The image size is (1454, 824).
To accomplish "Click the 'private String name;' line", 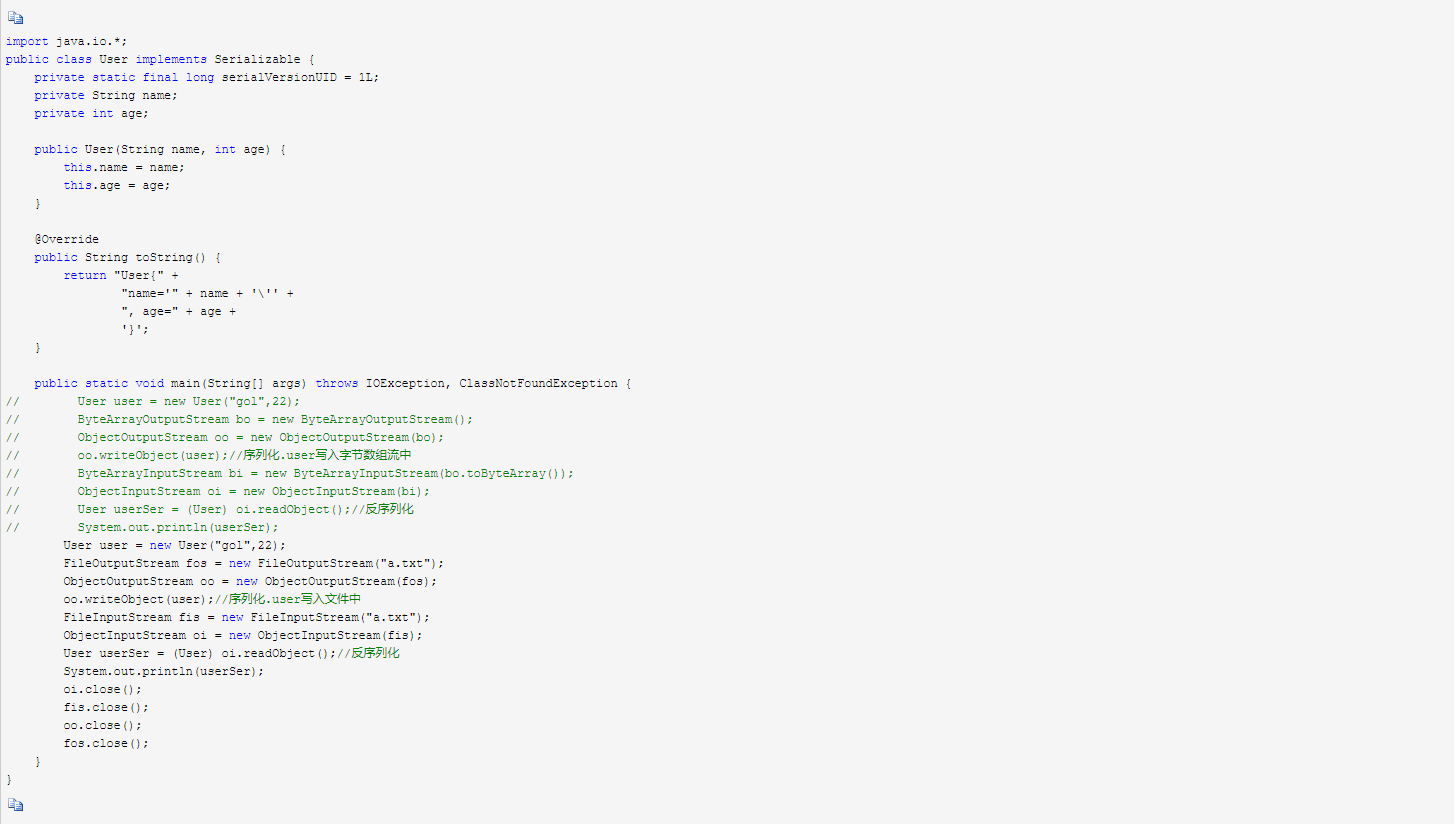I will (106, 95).
